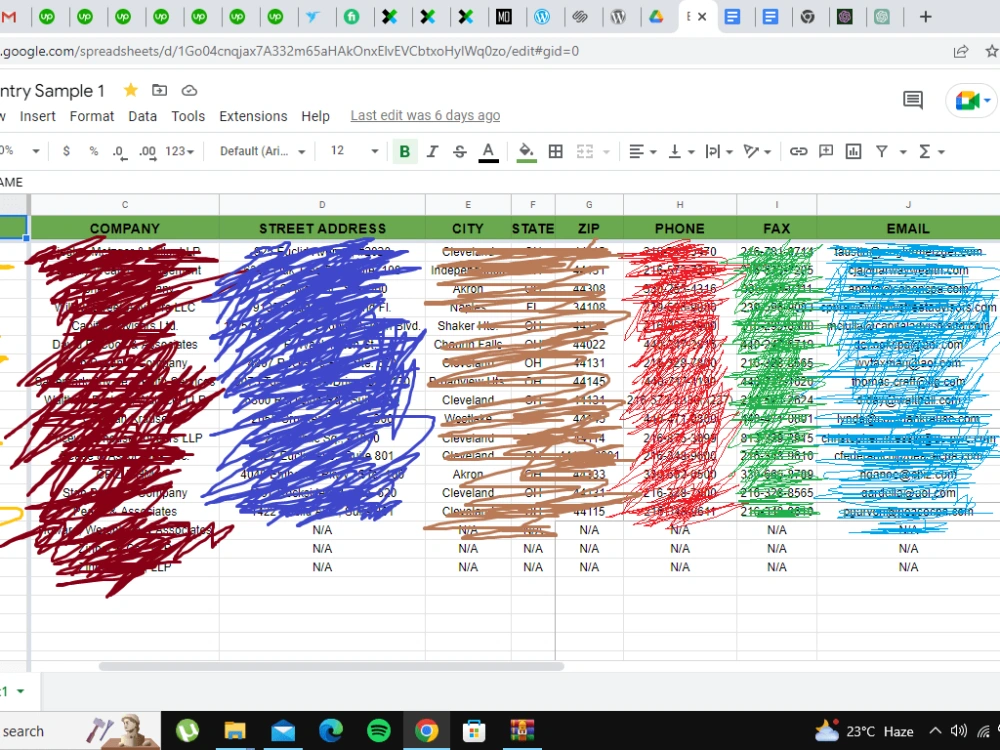Expand the merge cells options arrow

pyautogui.click(x=607, y=152)
